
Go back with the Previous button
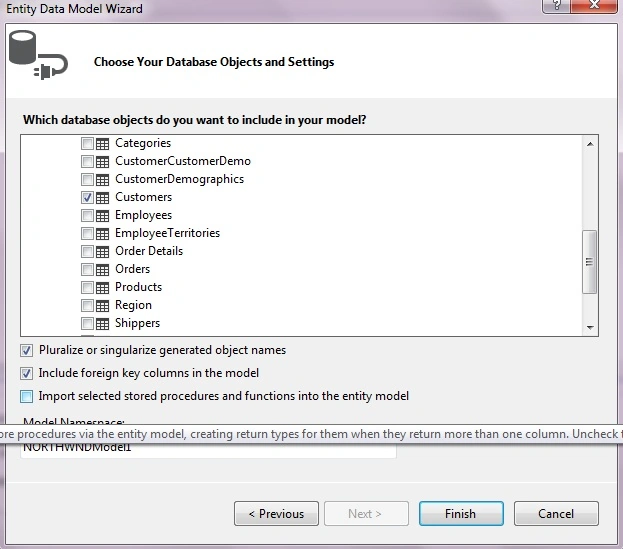pos(277,514)
